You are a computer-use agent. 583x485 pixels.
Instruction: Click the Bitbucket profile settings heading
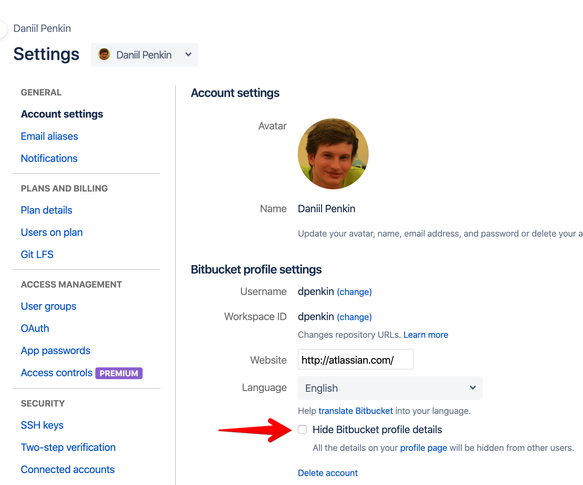[x=256, y=269]
